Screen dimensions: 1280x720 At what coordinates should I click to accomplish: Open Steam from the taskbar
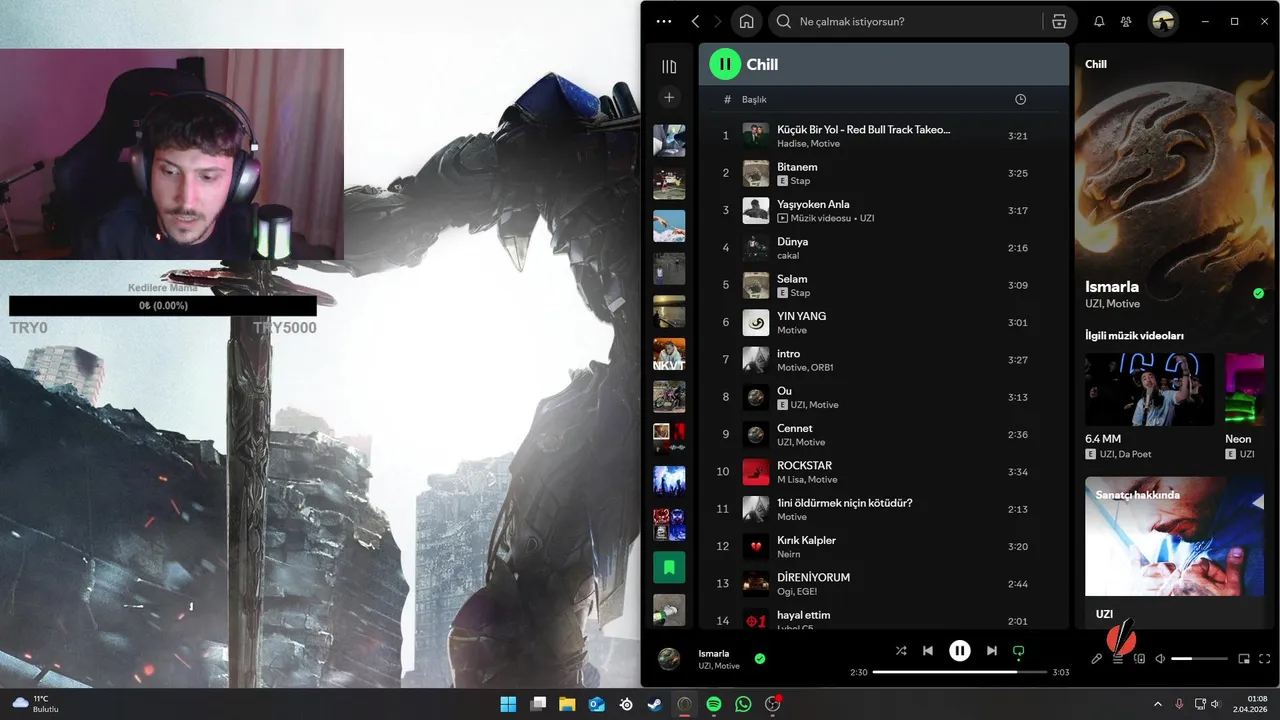[655, 704]
